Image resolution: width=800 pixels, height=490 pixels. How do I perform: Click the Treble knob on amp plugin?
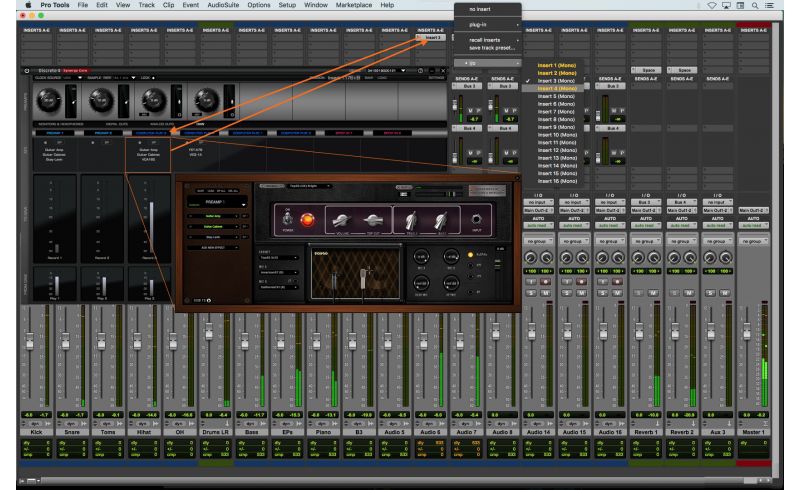tap(411, 220)
